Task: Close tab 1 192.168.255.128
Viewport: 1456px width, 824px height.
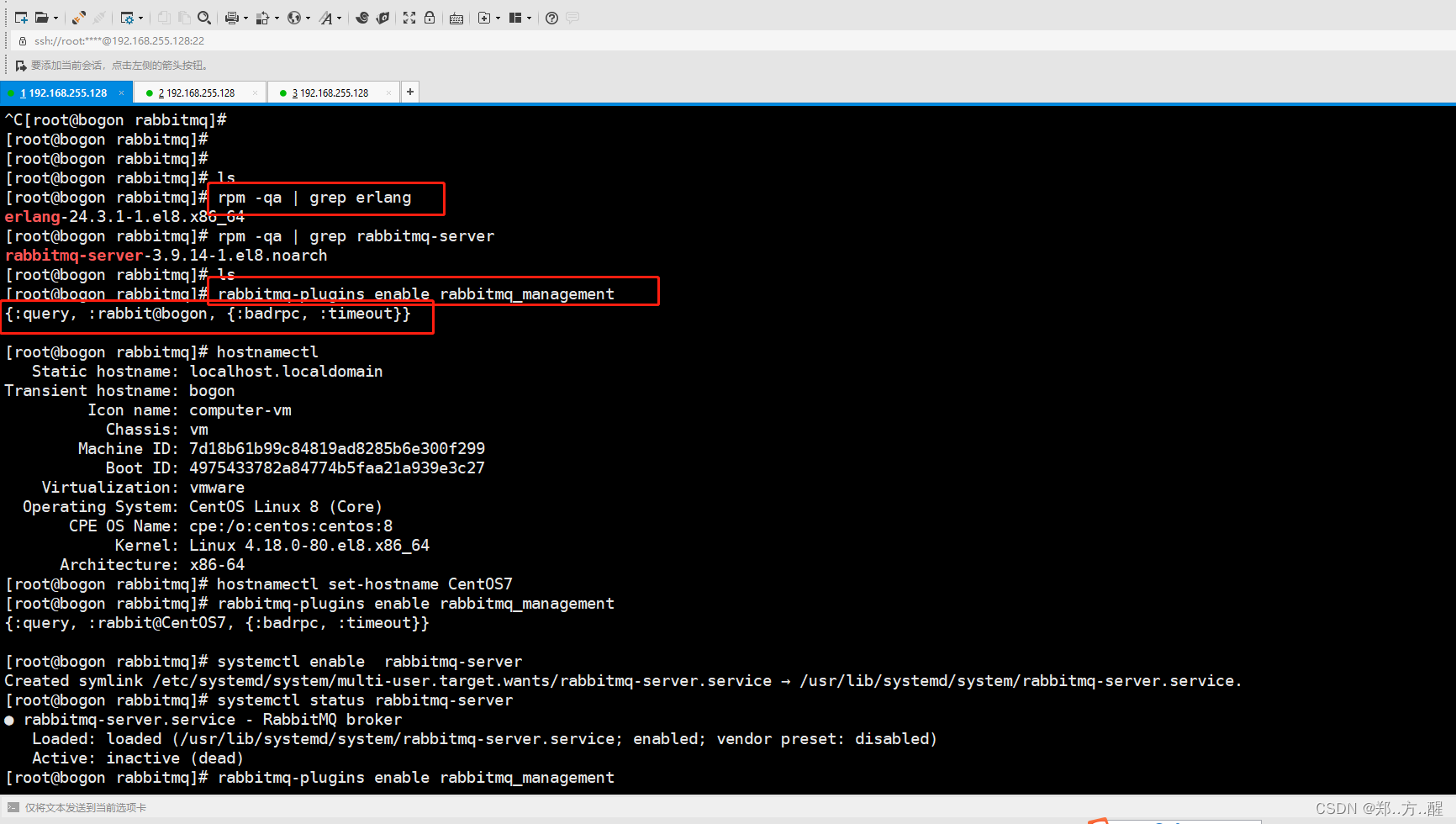Action: (121, 93)
